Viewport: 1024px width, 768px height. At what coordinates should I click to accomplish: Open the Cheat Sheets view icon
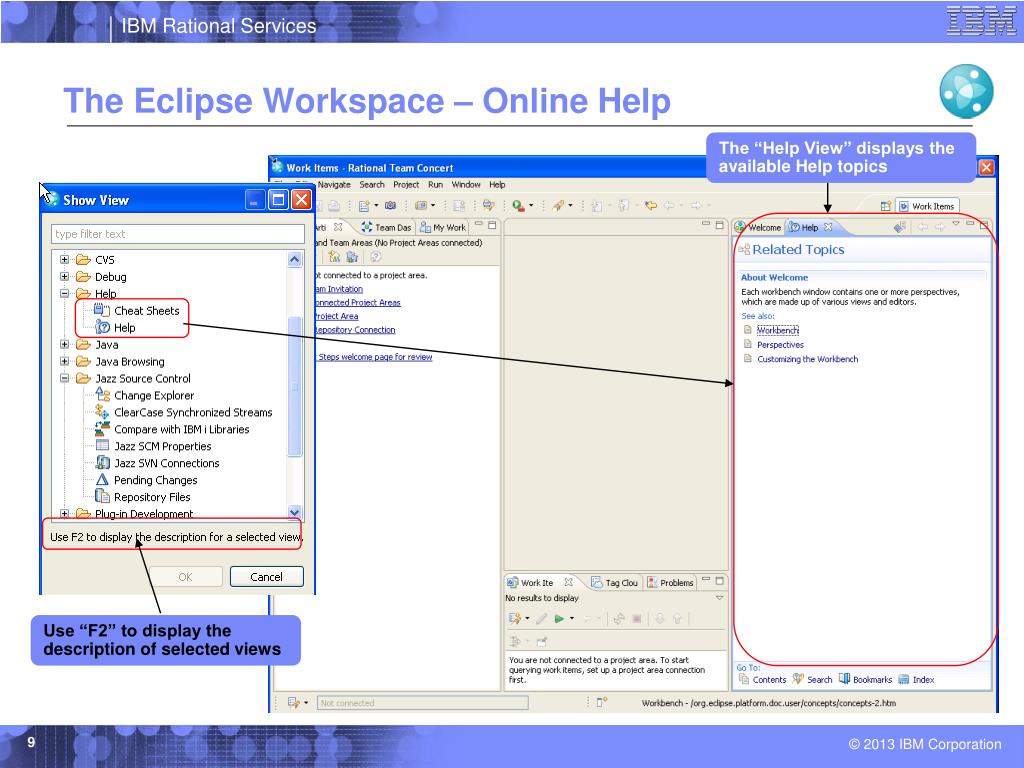pos(102,310)
